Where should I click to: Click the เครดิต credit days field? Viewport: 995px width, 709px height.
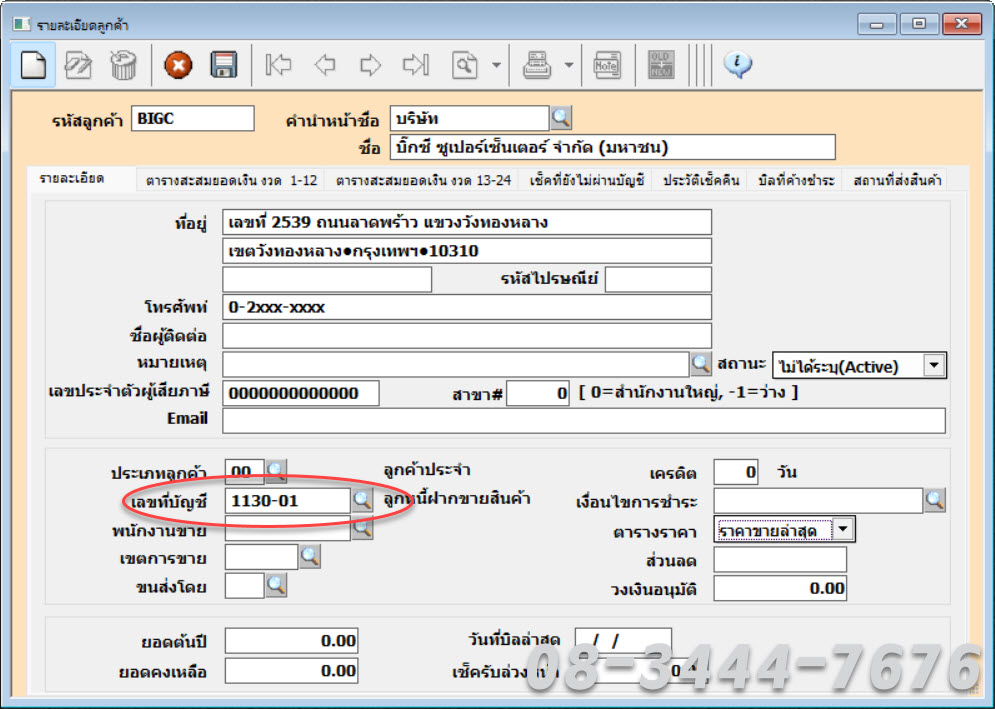tap(735, 472)
